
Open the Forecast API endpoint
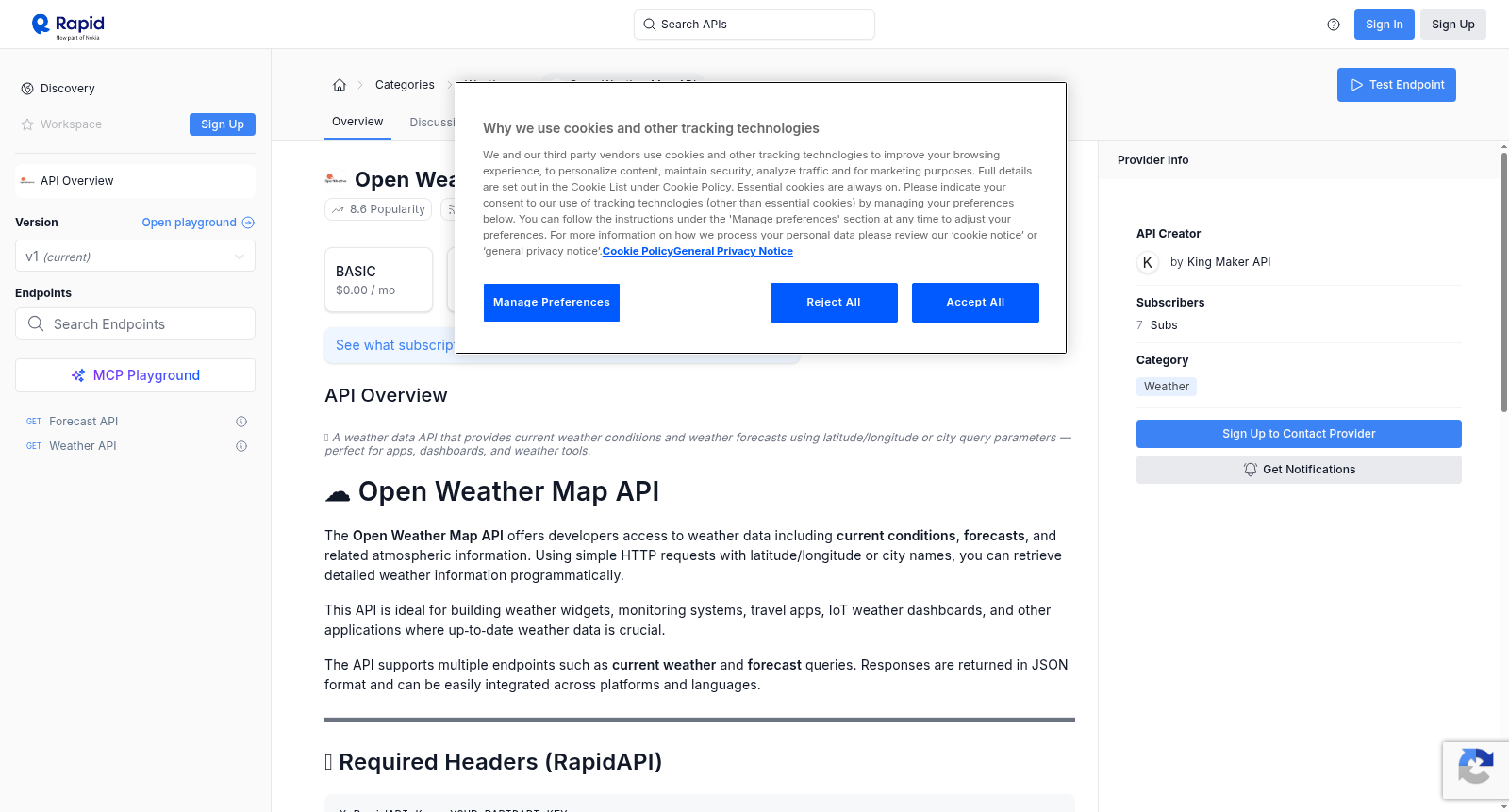pos(83,422)
